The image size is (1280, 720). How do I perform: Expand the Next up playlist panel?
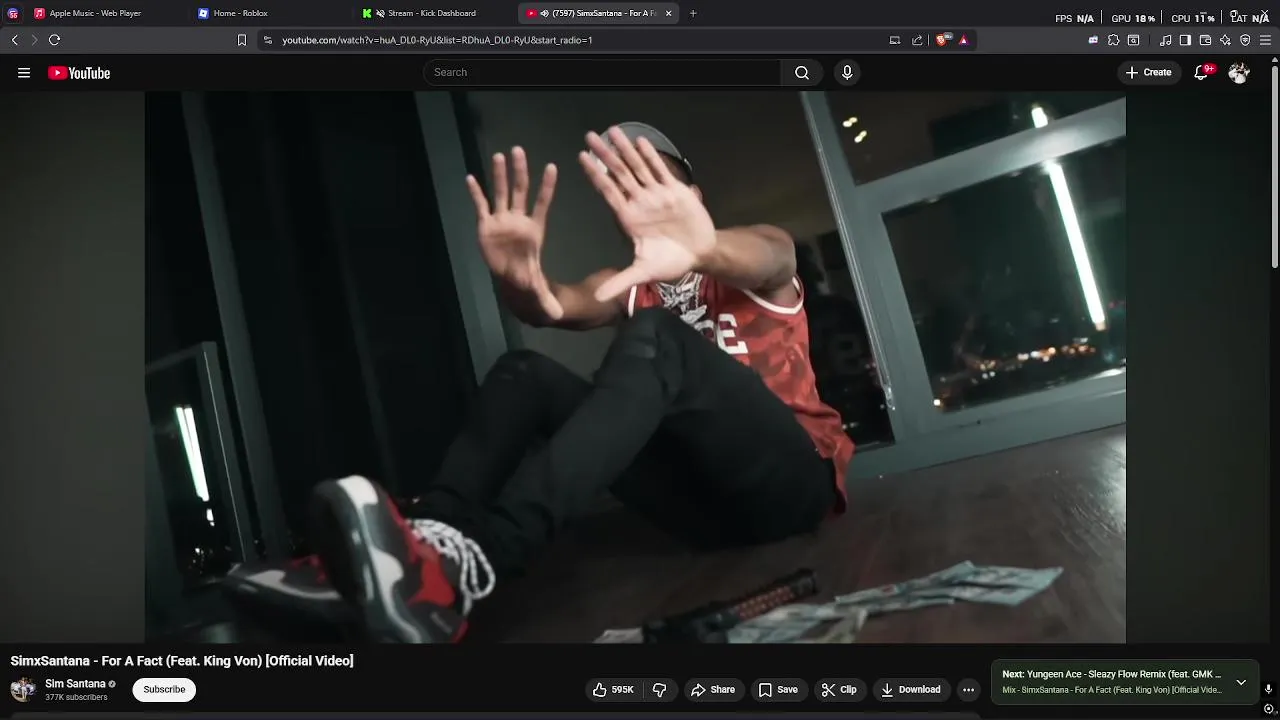coord(1241,682)
